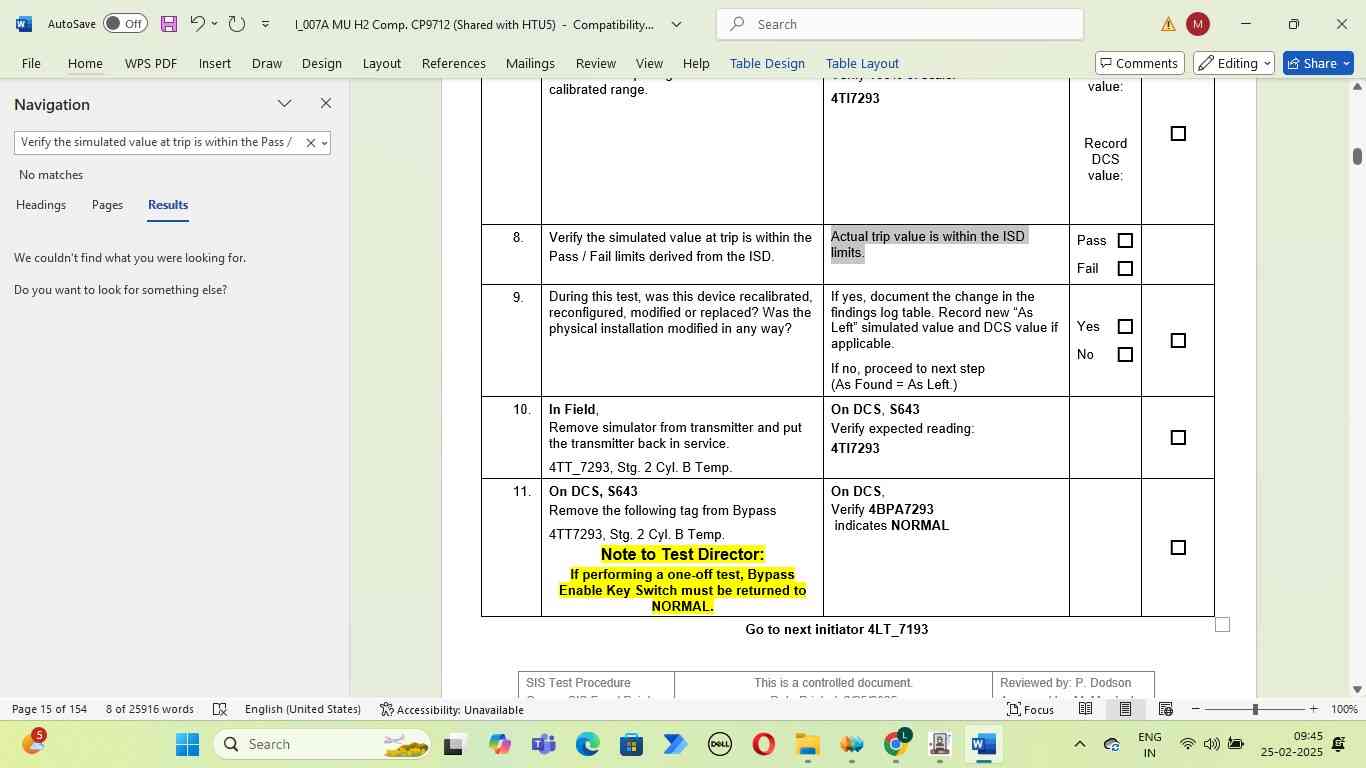
Task: Open the Undo history dropdown arrow
Action: 214,23
